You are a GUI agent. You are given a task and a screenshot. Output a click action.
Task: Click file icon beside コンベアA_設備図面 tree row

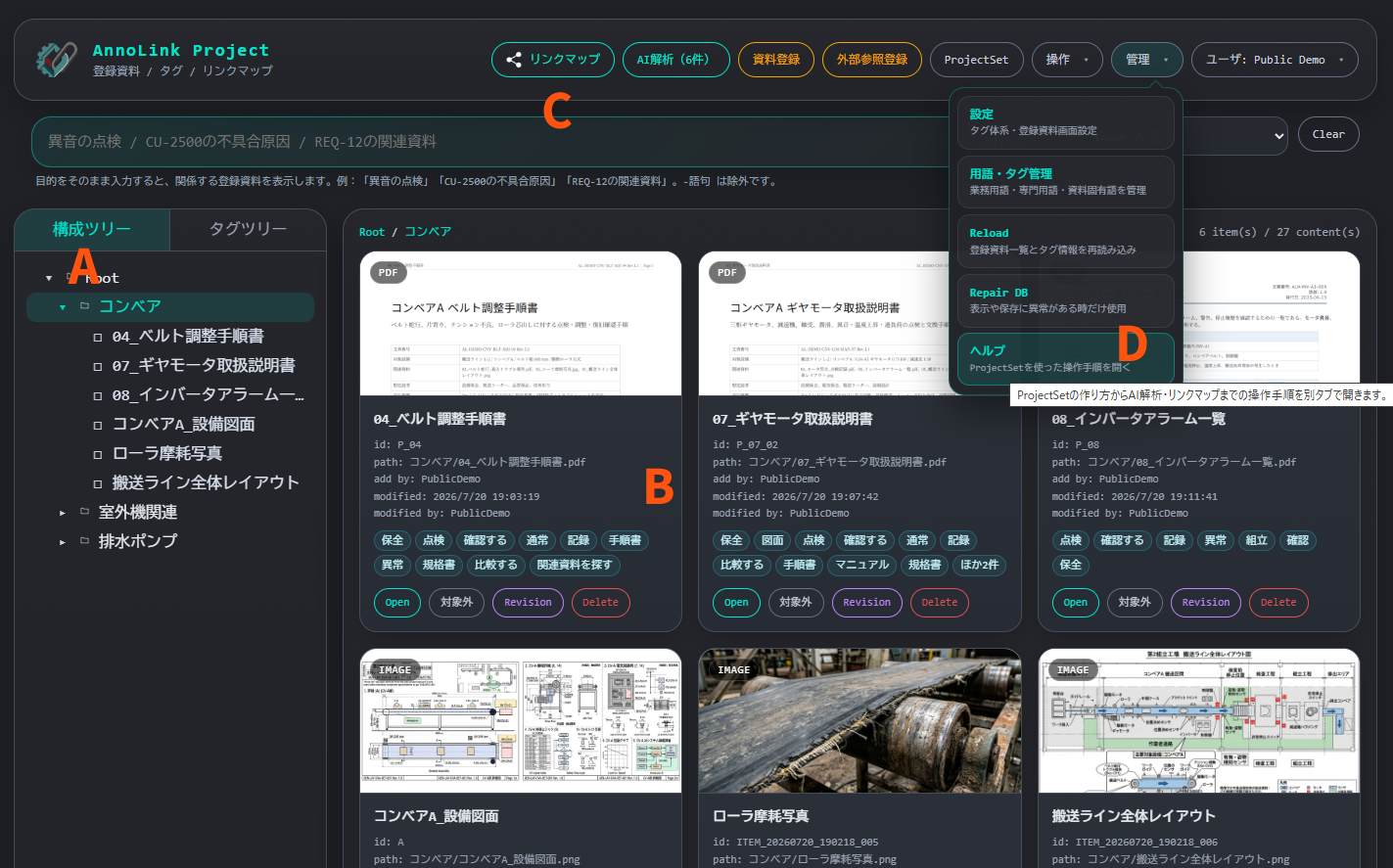pyautogui.click(x=97, y=425)
